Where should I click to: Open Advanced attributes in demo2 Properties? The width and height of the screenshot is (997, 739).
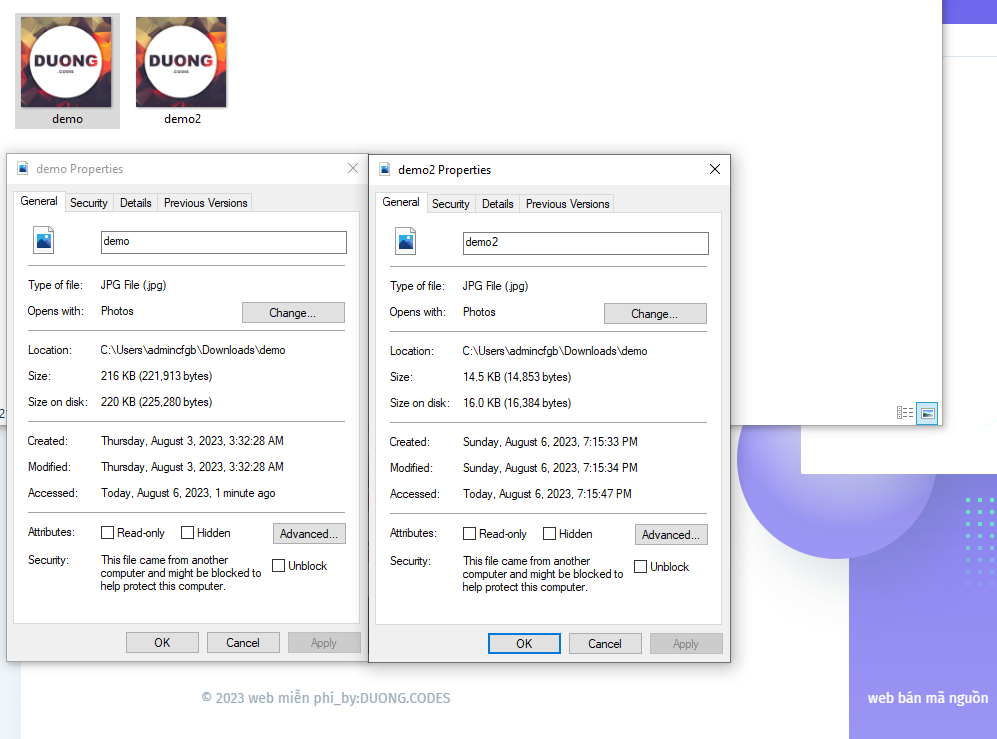[671, 535]
